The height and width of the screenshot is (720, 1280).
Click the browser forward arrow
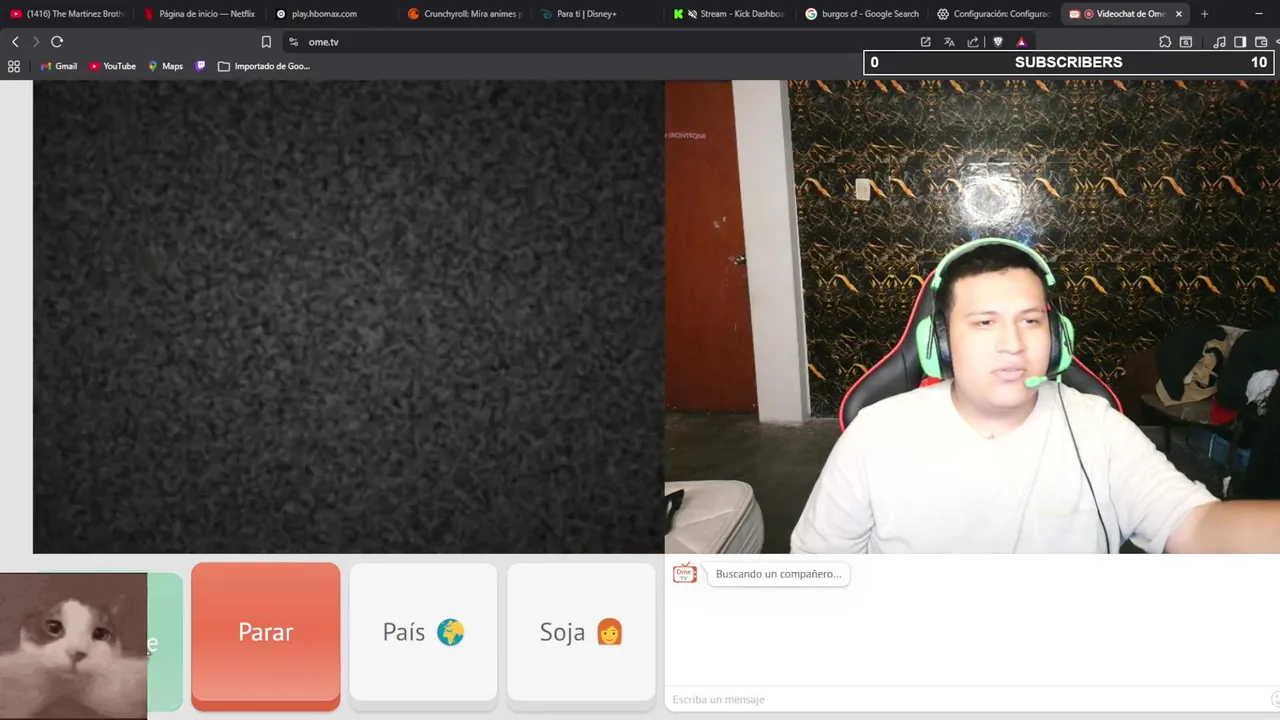click(36, 42)
